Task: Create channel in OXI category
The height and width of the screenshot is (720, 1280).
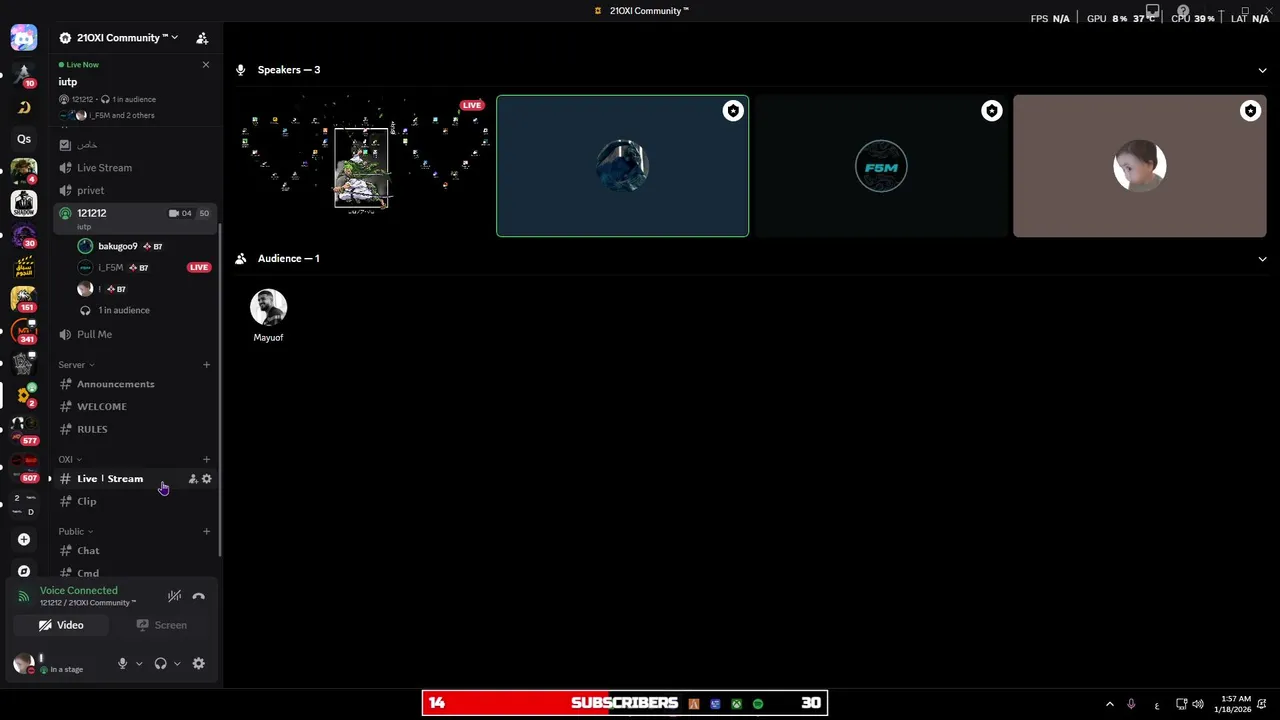Action: pos(206,460)
